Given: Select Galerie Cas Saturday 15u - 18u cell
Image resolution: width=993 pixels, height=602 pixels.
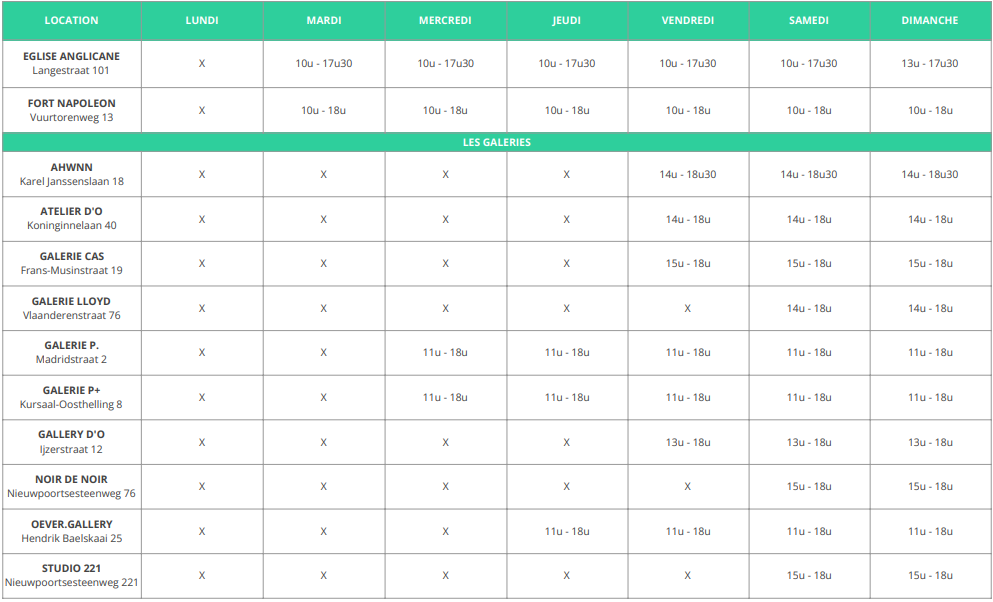Looking at the screenshot, I should point(809,263).
